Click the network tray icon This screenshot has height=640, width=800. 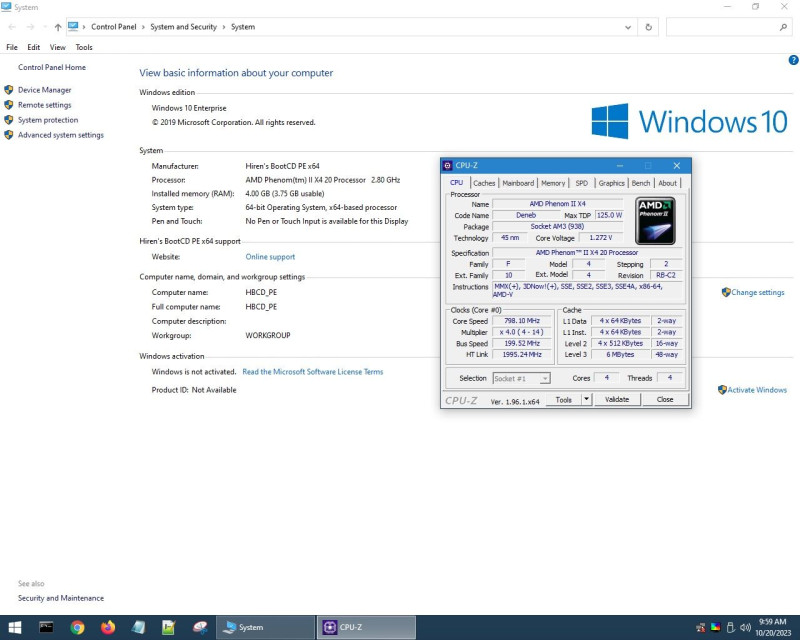coord(701,627)
